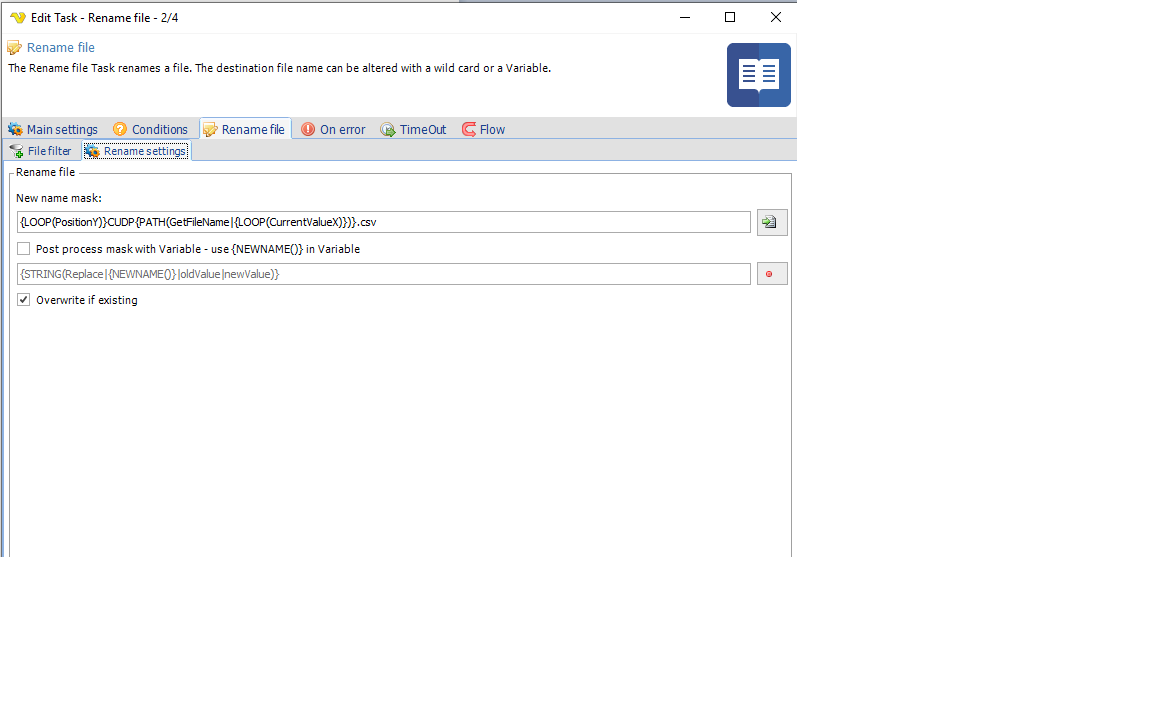Click the red dot button next to post-process field
Screen dimensions: 1152x720
pos(771,274)
